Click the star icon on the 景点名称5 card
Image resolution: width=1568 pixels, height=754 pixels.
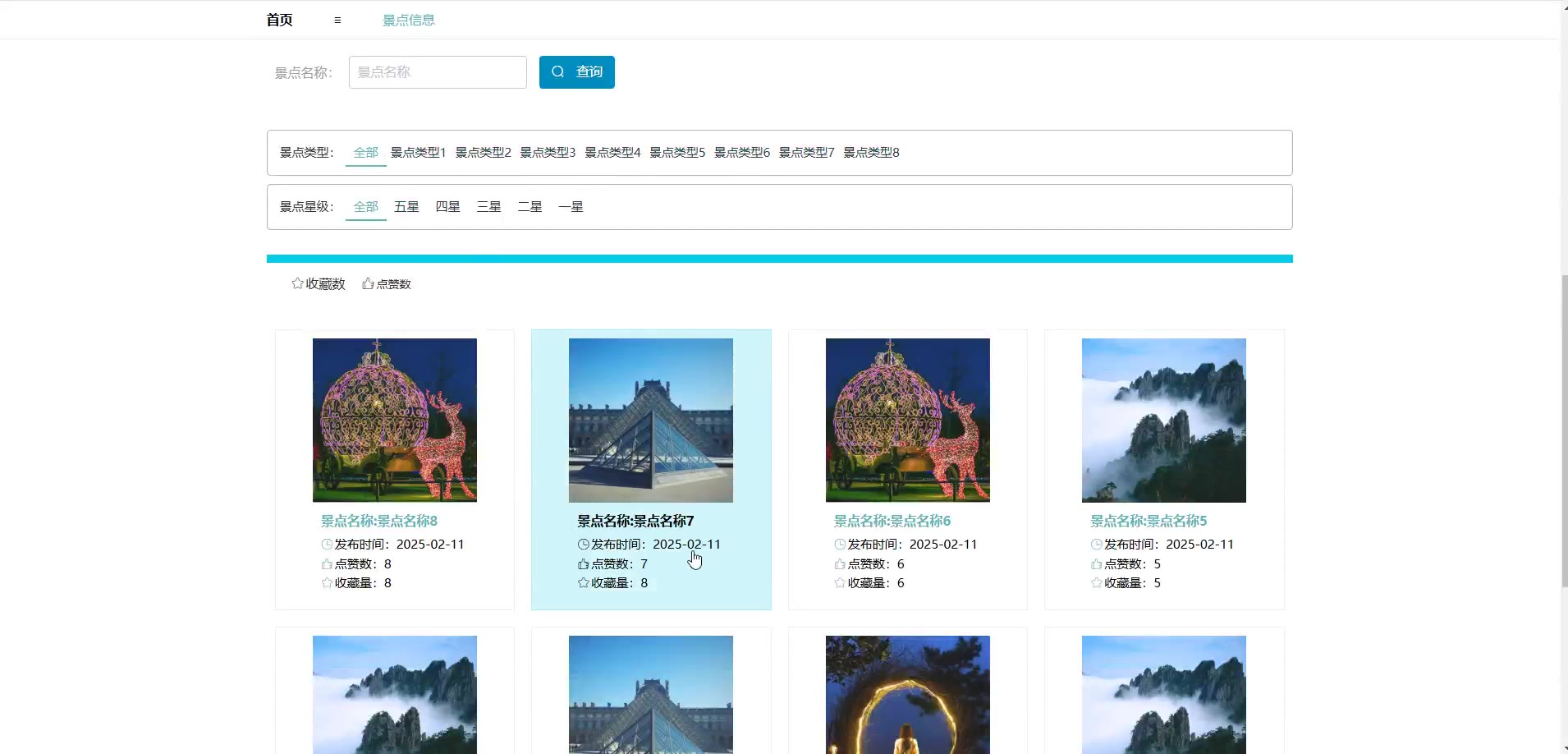[x=1096, y=582]
